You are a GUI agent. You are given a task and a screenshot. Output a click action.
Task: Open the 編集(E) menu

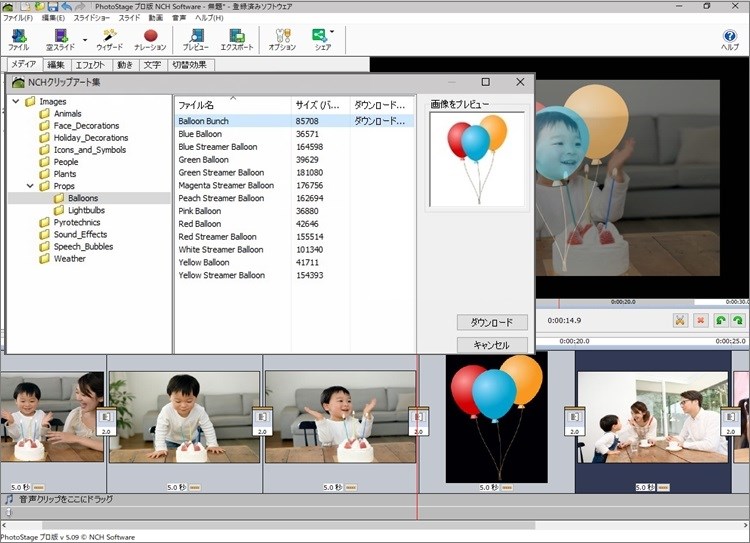point(53,18)
